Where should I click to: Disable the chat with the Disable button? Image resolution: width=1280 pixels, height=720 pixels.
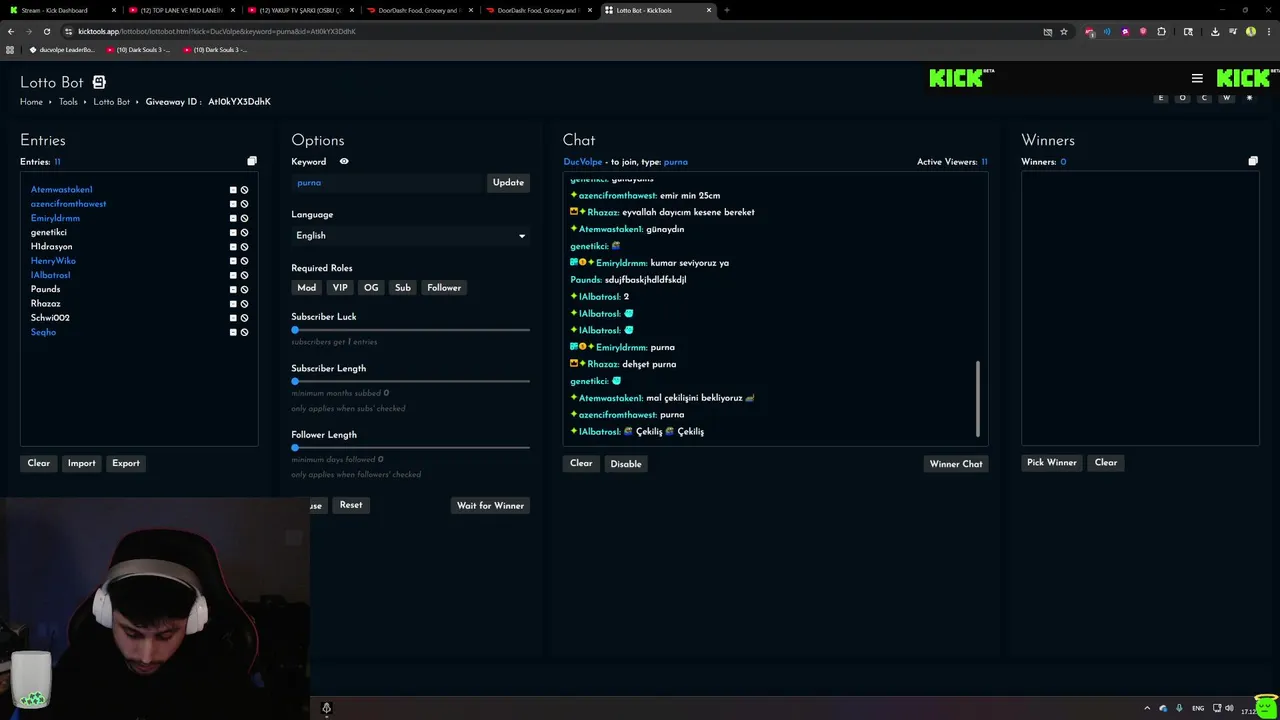626,464
